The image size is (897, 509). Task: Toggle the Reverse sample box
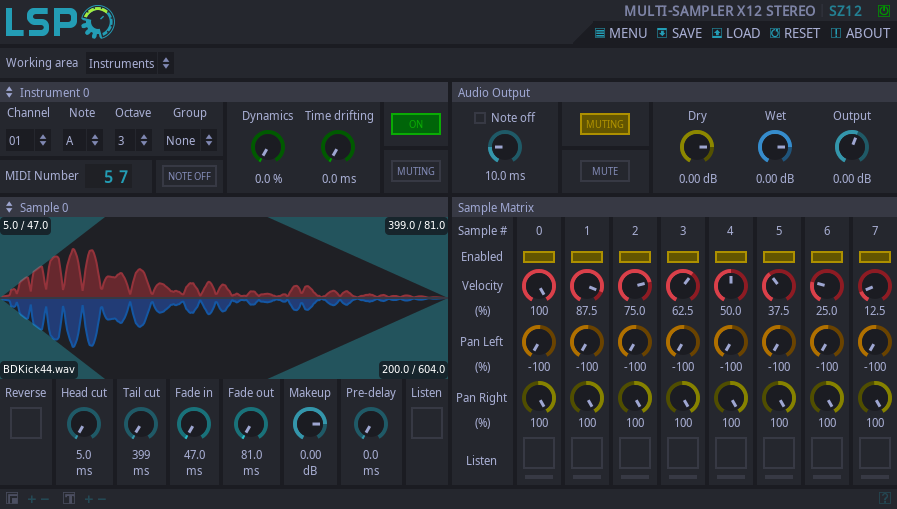pyautogui.click(x=26, y=423)
